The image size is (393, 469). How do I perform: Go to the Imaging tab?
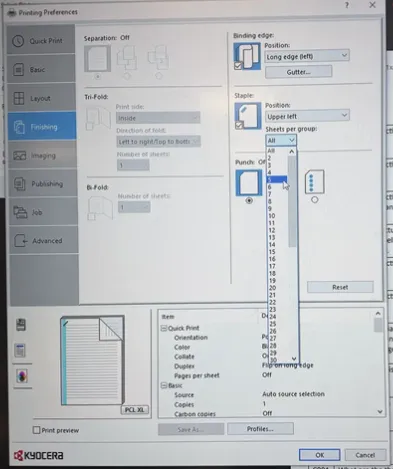43,155
